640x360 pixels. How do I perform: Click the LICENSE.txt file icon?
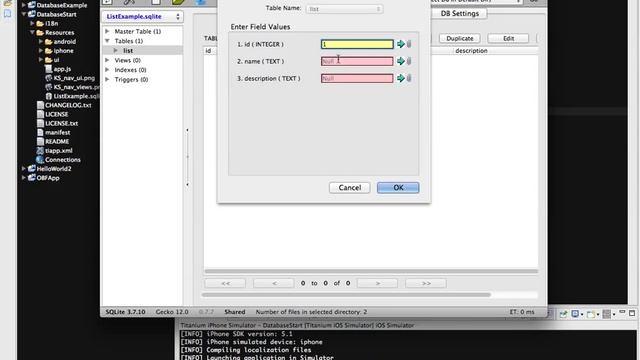click(x=40, y=123)
